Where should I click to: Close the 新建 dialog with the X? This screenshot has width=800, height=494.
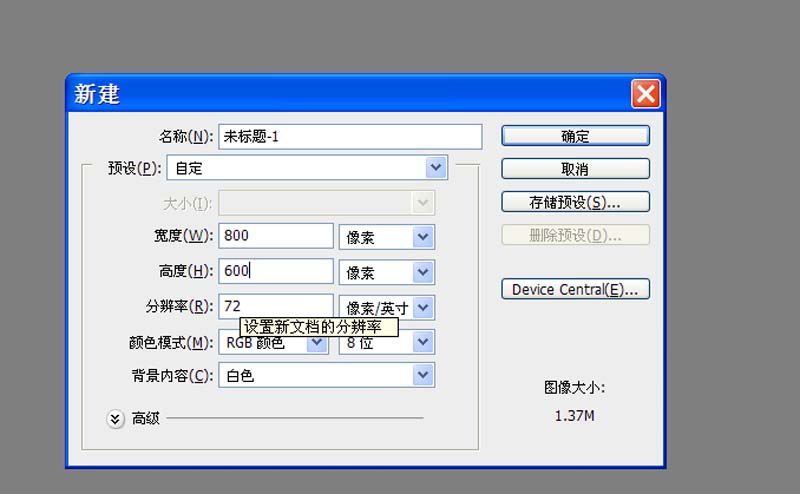[645, 94]
